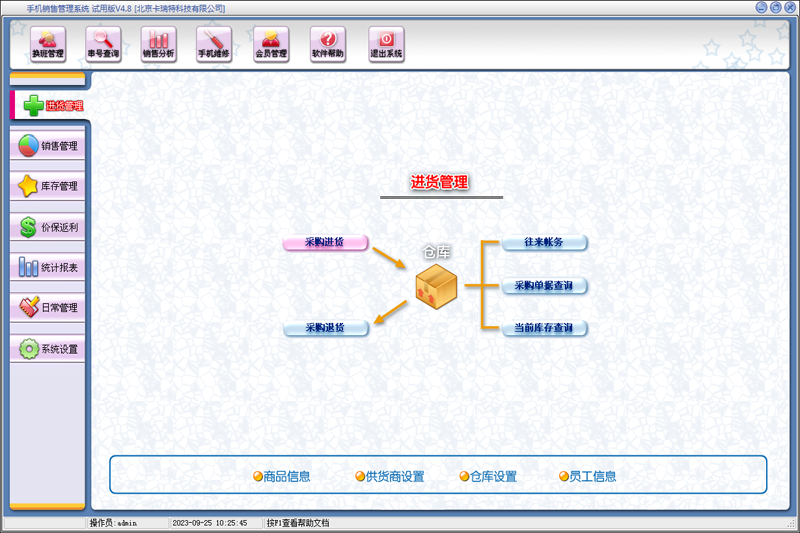800x533 pixels.
Task: Open the 供货商设置 link
Action: coord(390,476)
